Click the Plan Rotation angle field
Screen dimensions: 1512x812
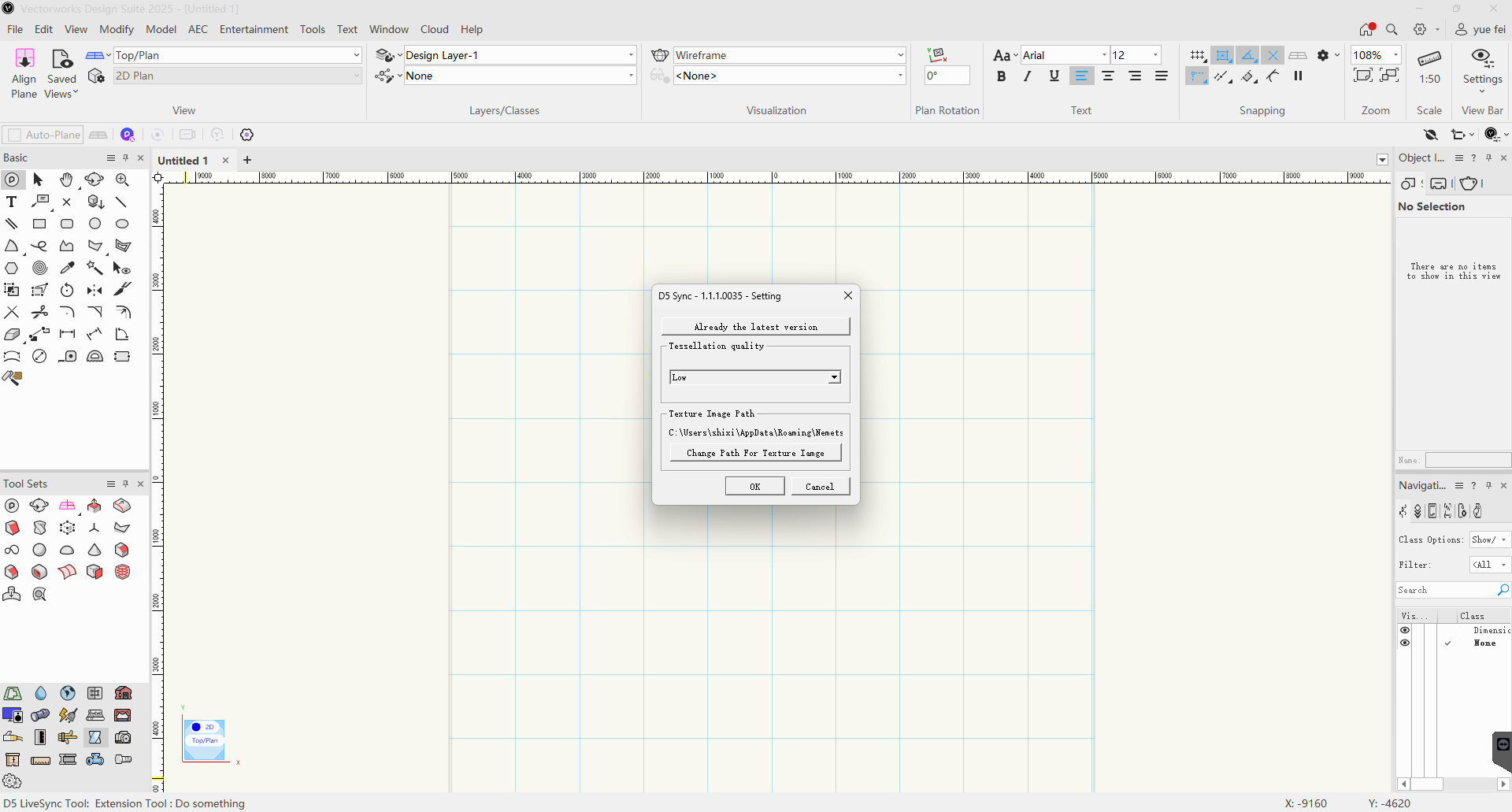coord(947,76)
